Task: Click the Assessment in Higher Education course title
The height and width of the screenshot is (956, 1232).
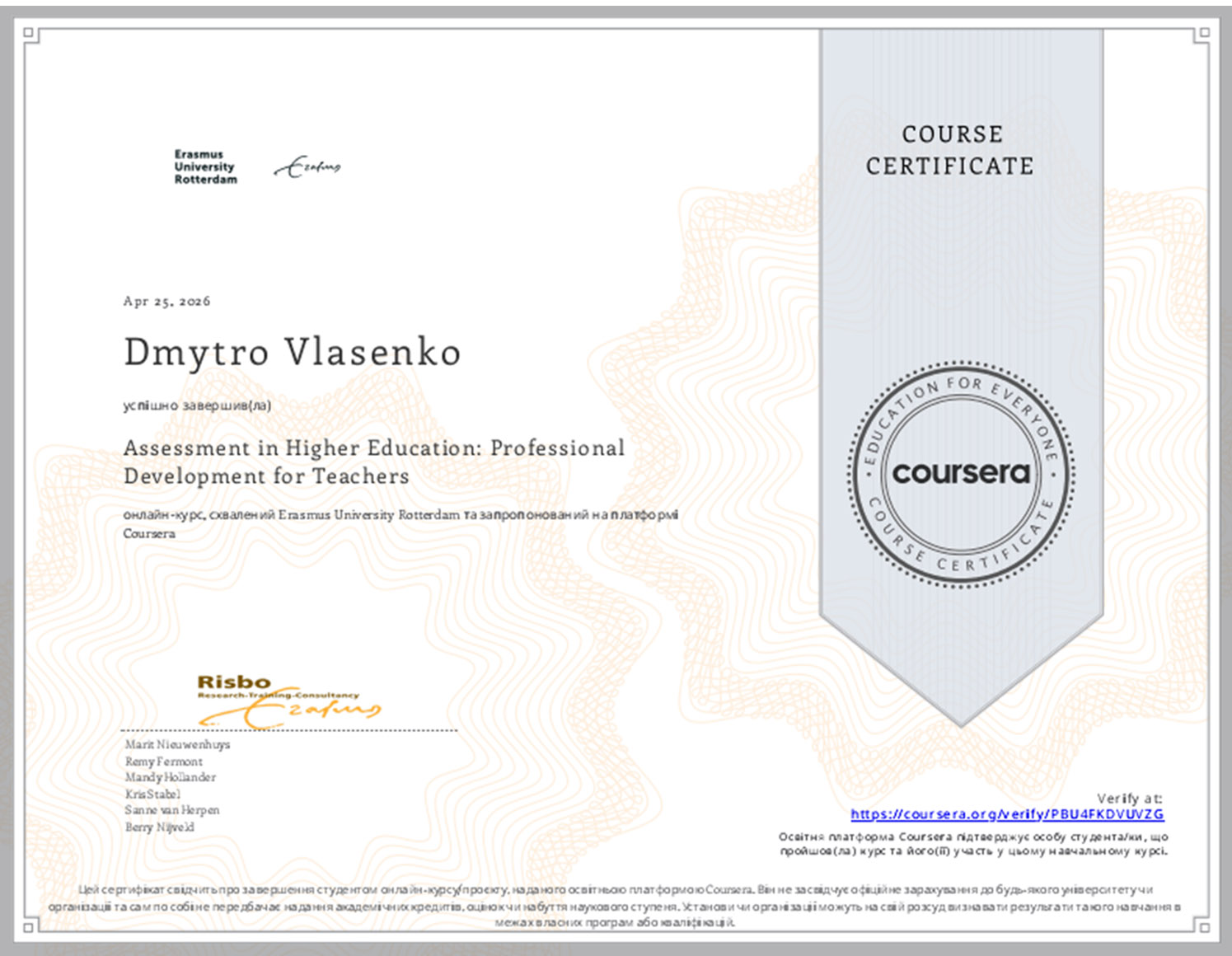Action: click(x=373, y=462)
